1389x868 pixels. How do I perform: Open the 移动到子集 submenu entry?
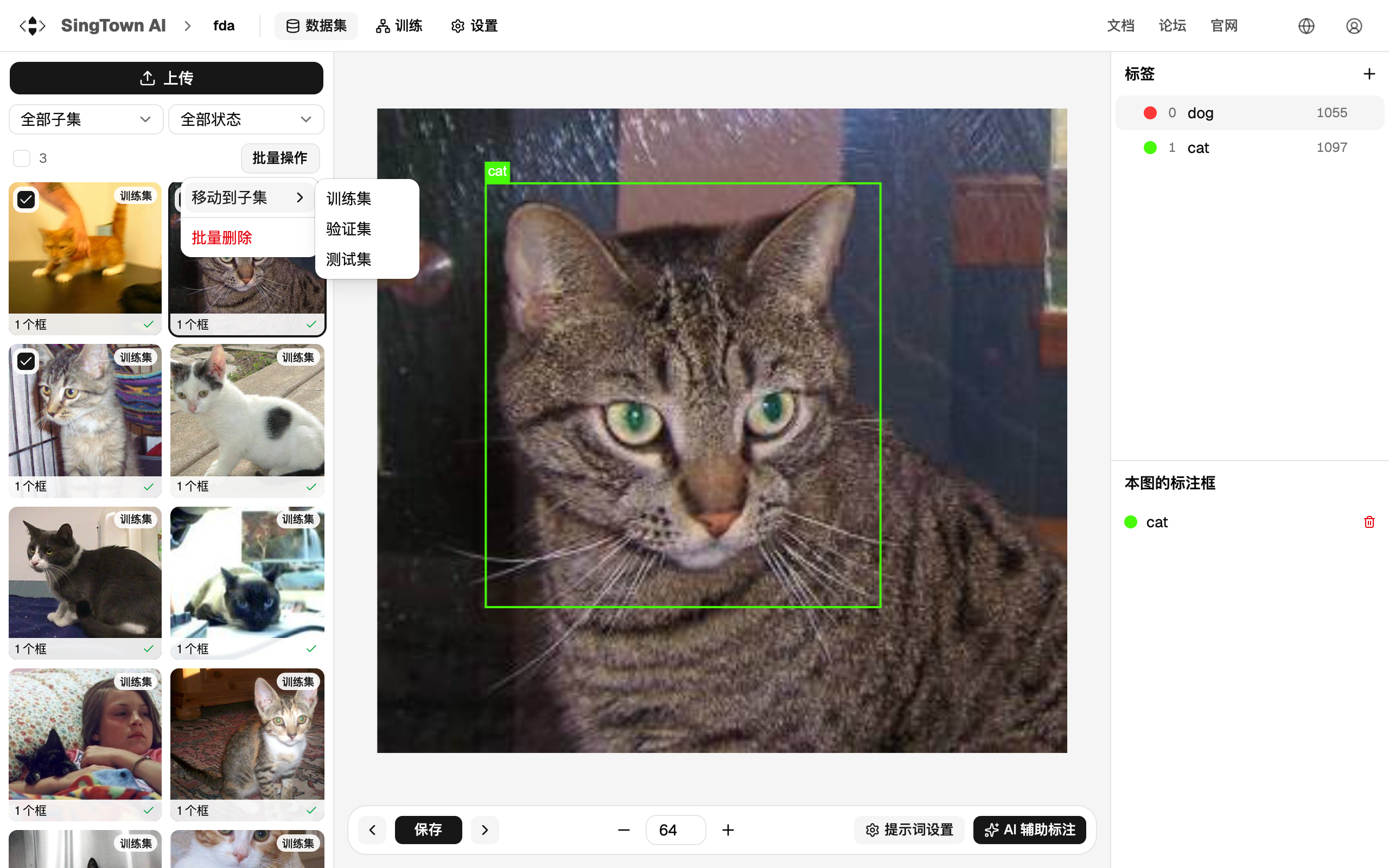(x=248, y=197)
